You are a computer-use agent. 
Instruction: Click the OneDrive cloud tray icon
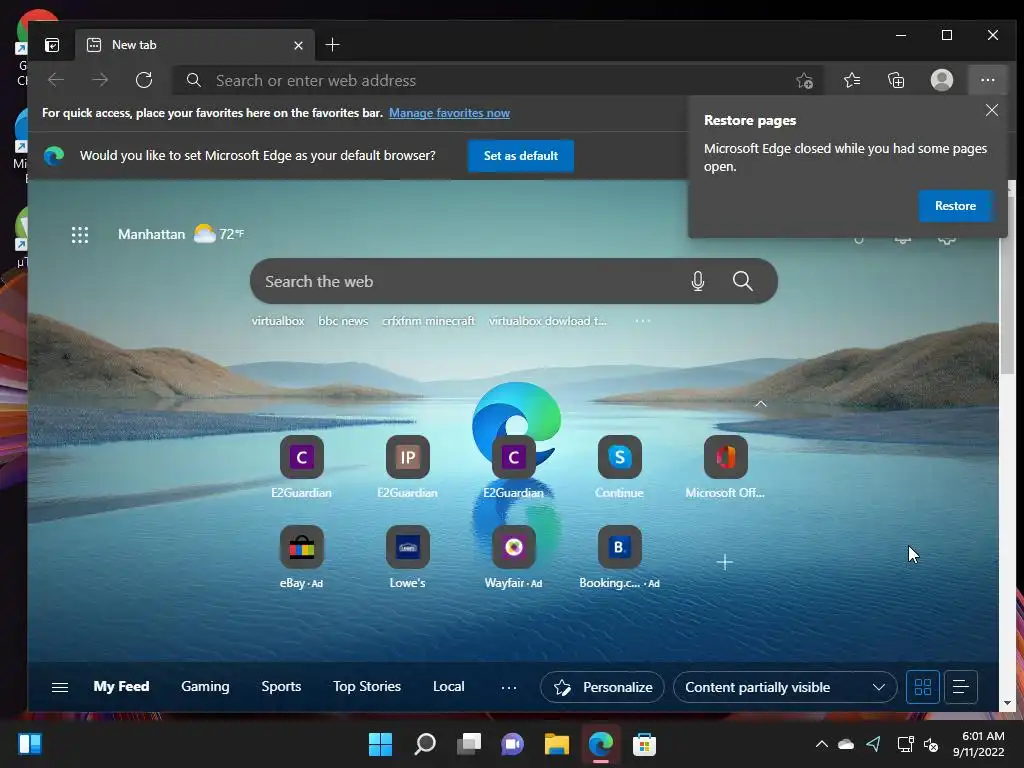[846, 744]
